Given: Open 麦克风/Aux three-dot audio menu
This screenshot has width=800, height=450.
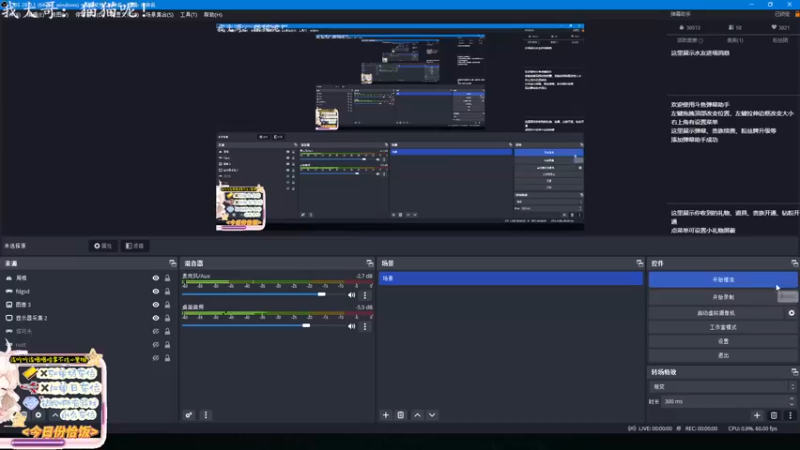Looking at the screenshot, I should [x=365, y=295].
